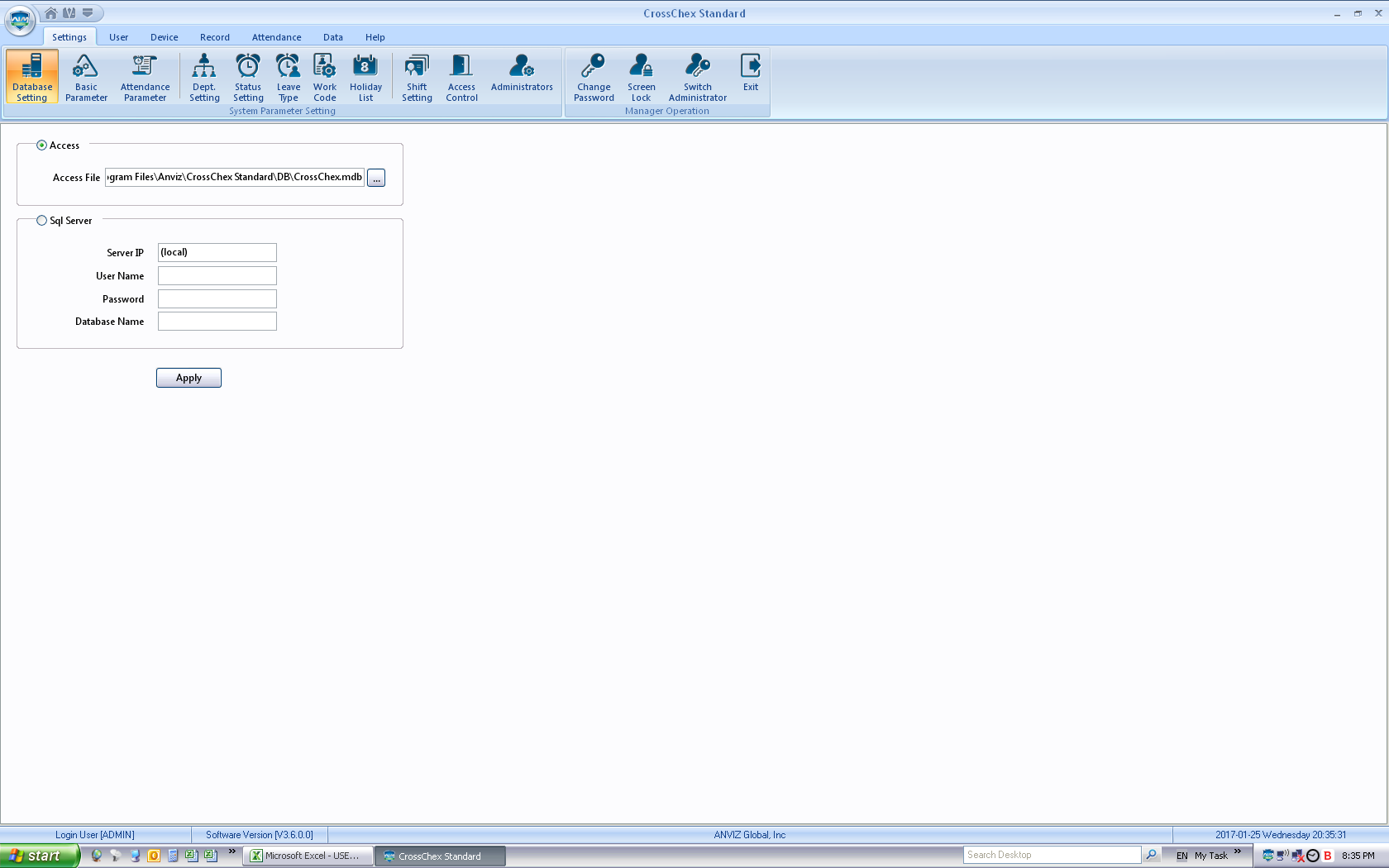Viewport: 1389px width, 868px height.
Task: Expand the taskbar quick launch chevron
Action: pyautogui.click(x=232, y=851)
